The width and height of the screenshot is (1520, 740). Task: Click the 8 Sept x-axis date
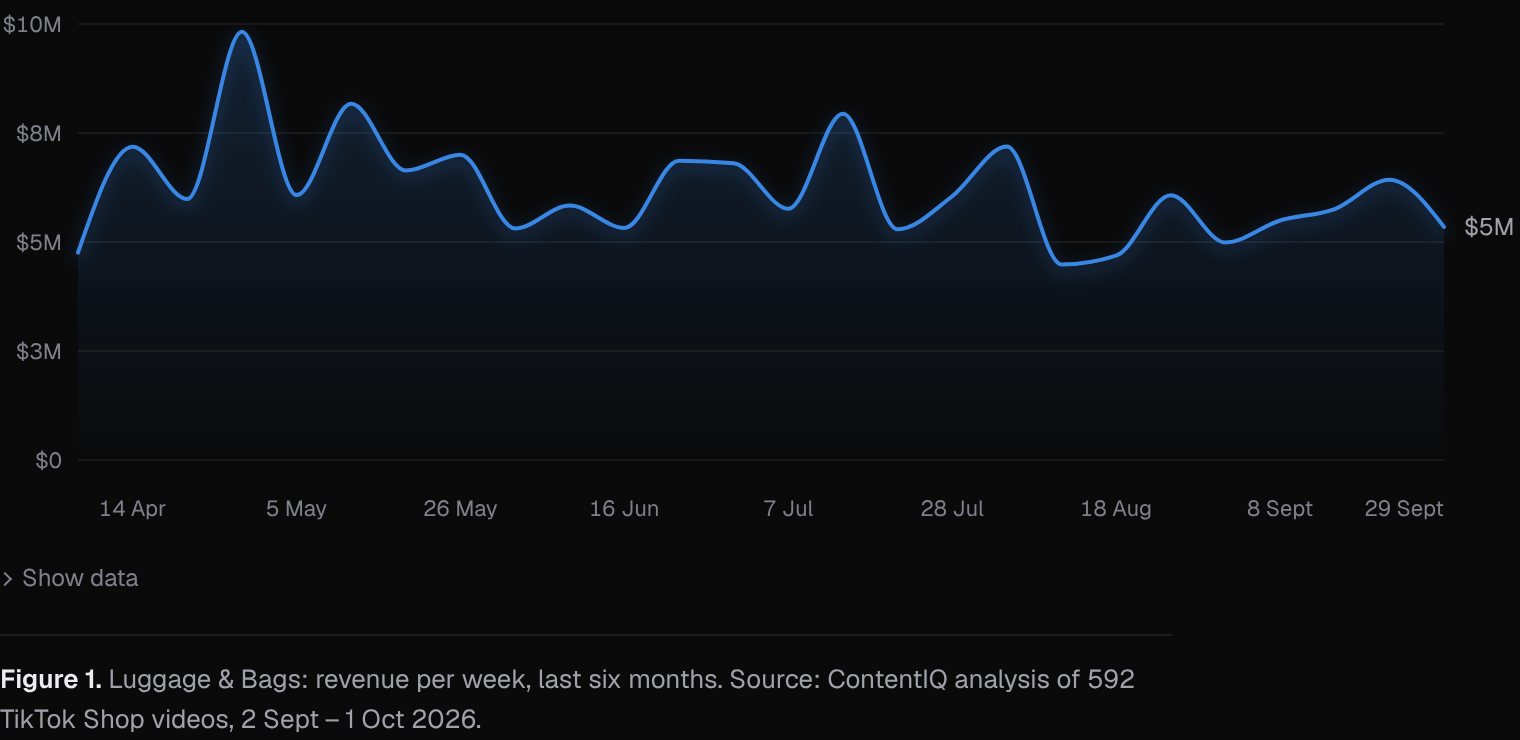[1280, 508]
